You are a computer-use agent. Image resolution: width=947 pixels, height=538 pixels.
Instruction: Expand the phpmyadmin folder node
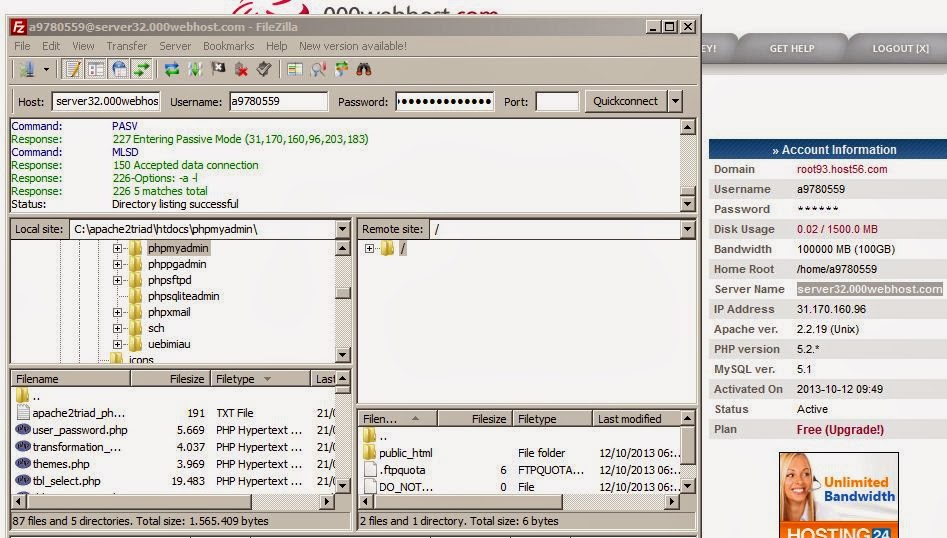(x=118, y=248)
